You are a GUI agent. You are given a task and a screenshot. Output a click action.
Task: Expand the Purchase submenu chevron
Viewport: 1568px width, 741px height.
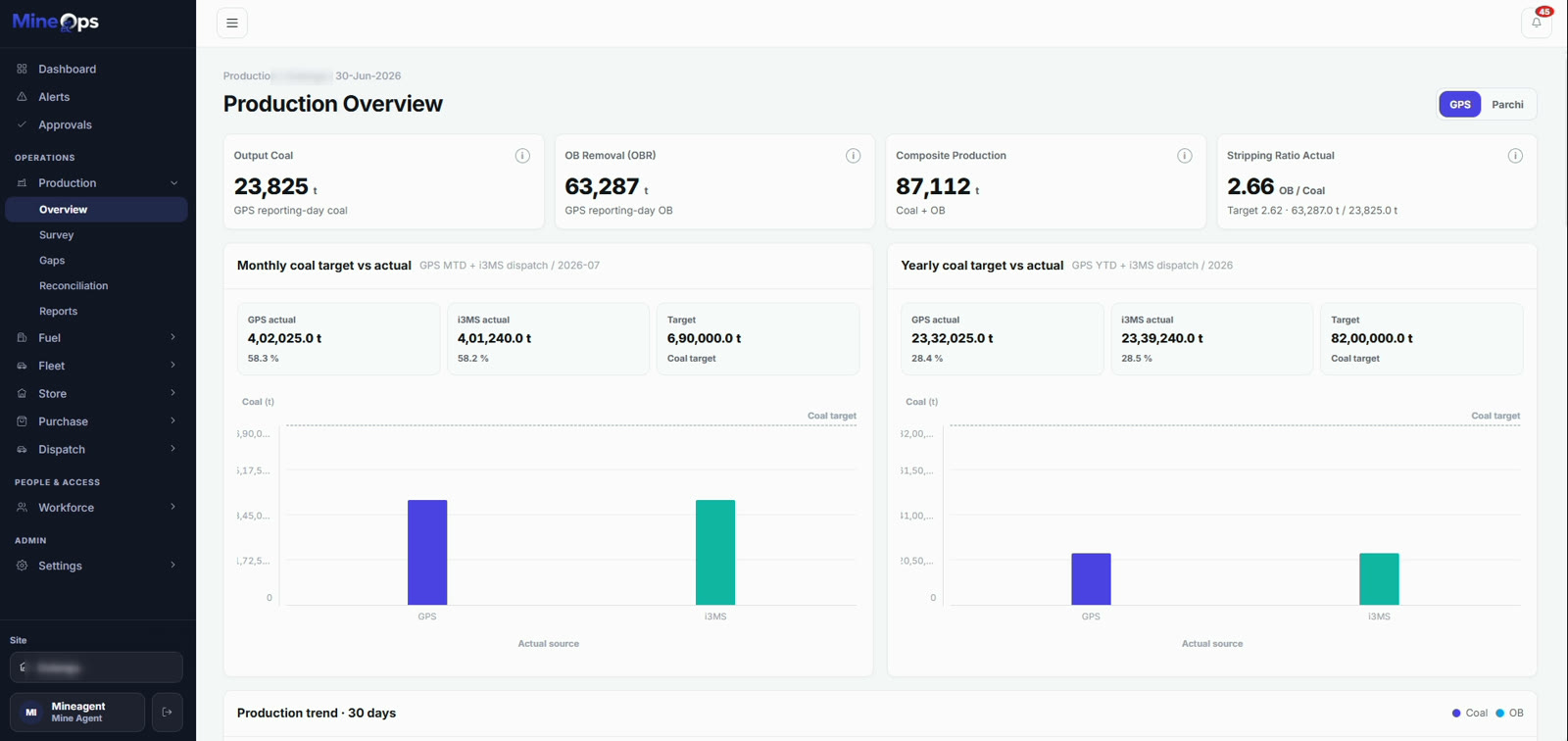(173, 421)
